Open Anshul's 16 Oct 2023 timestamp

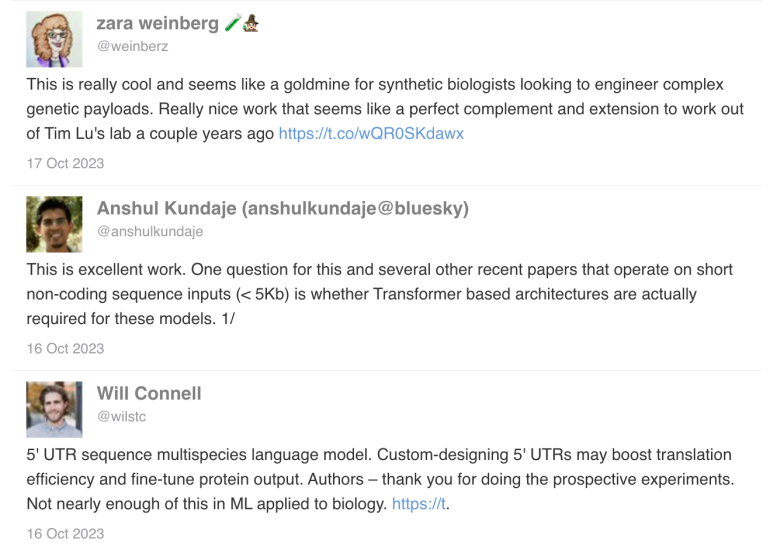click(65, 349)
